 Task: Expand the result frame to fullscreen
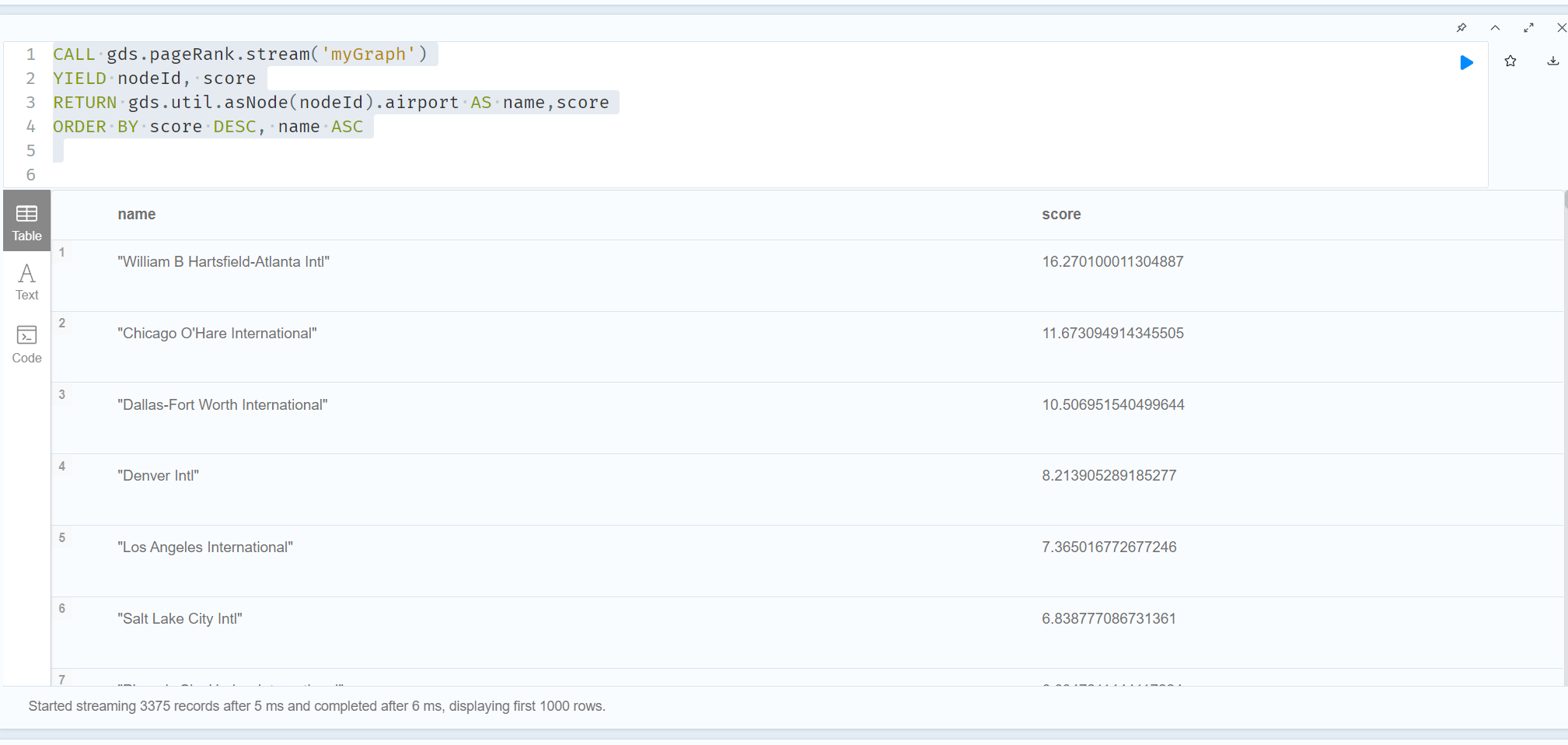tap(1528, 27)
